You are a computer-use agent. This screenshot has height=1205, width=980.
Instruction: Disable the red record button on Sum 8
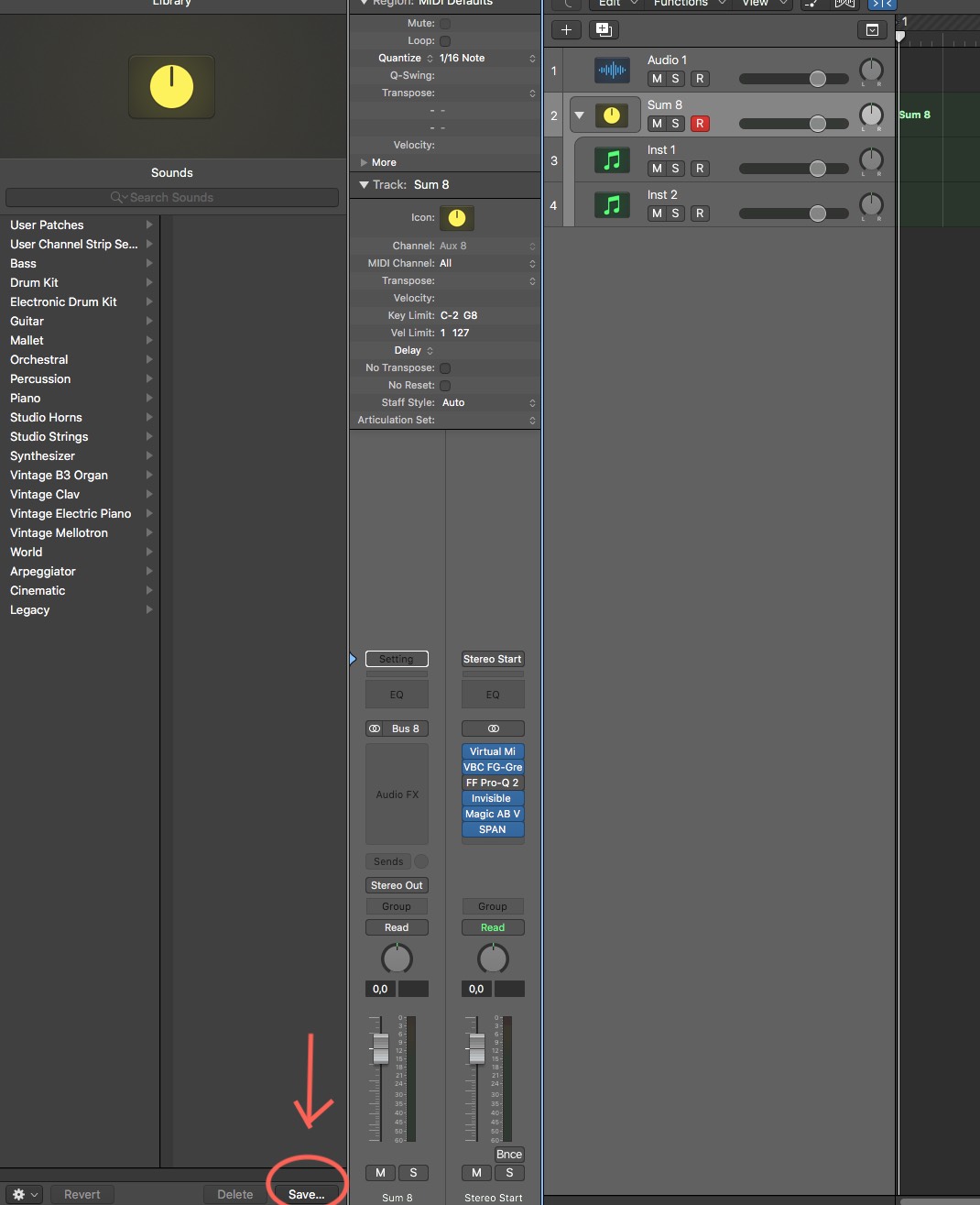700,124
